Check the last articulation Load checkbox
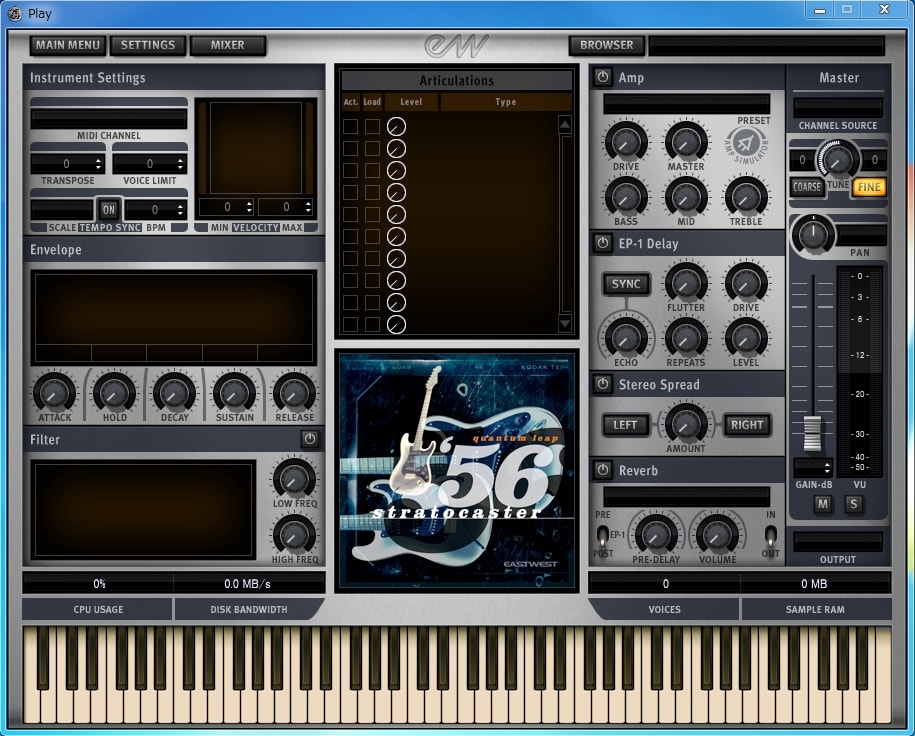This screenshot has height=736, width=915. 372,324
